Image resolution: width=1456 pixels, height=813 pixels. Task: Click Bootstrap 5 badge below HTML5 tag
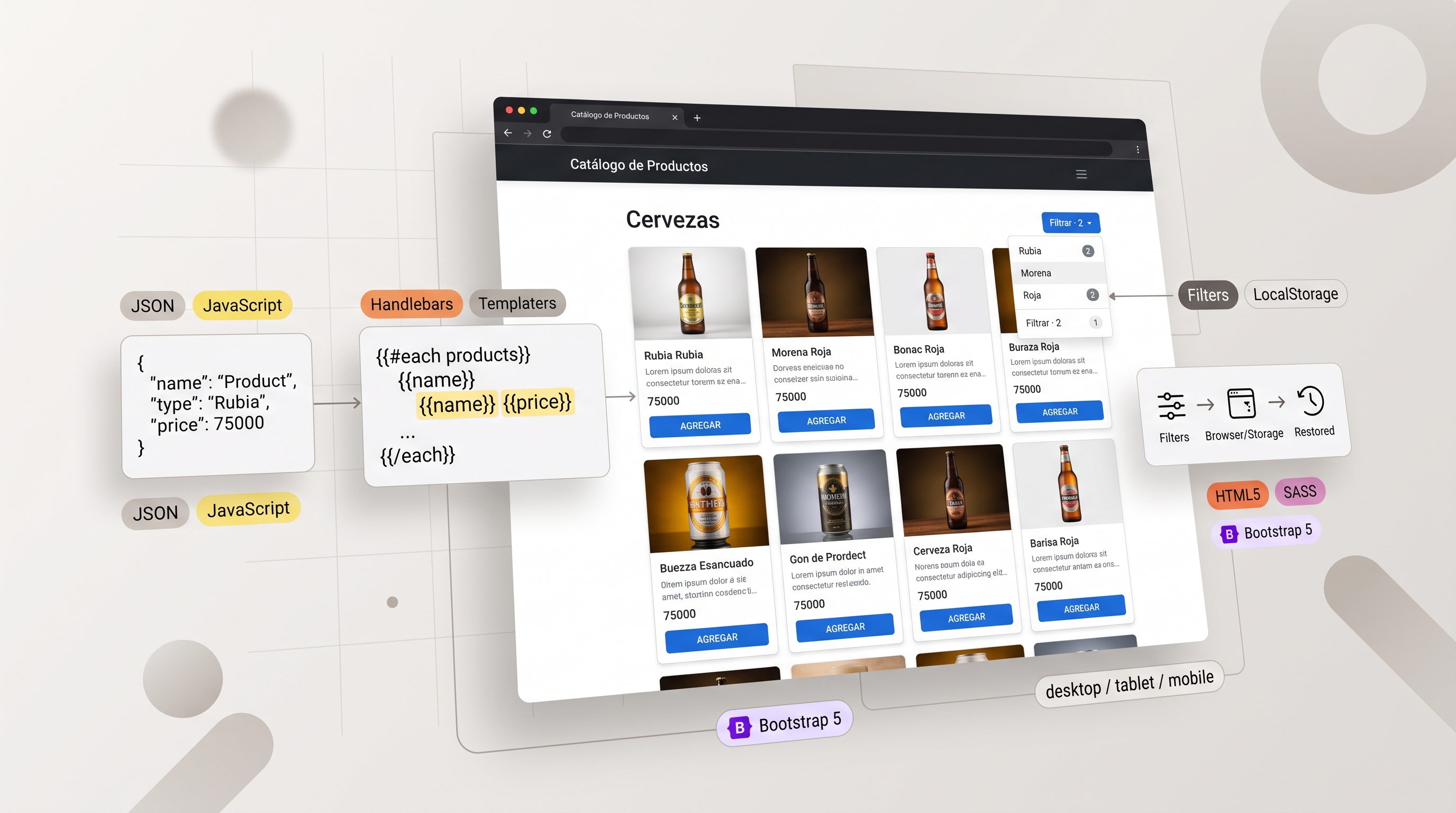1266,532
